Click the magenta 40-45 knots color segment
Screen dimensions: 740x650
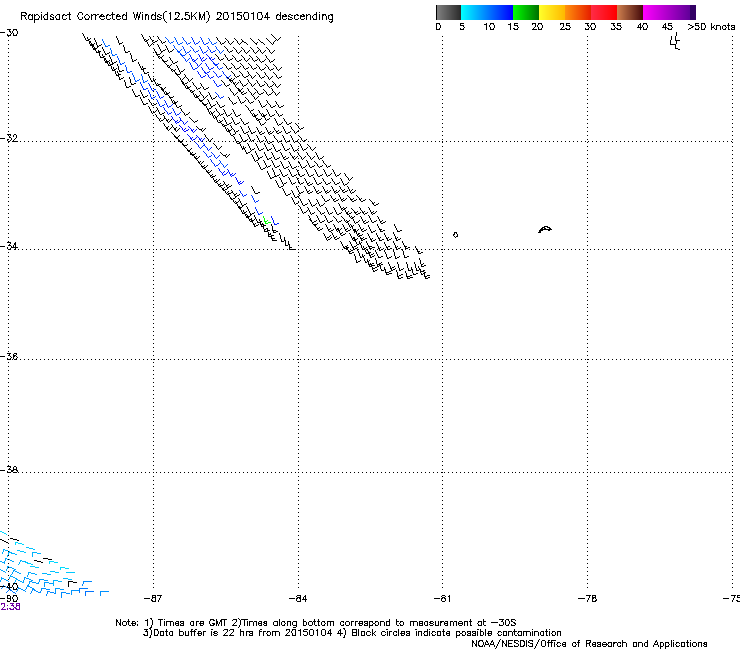pyautogui.click(x=656, y=12)
